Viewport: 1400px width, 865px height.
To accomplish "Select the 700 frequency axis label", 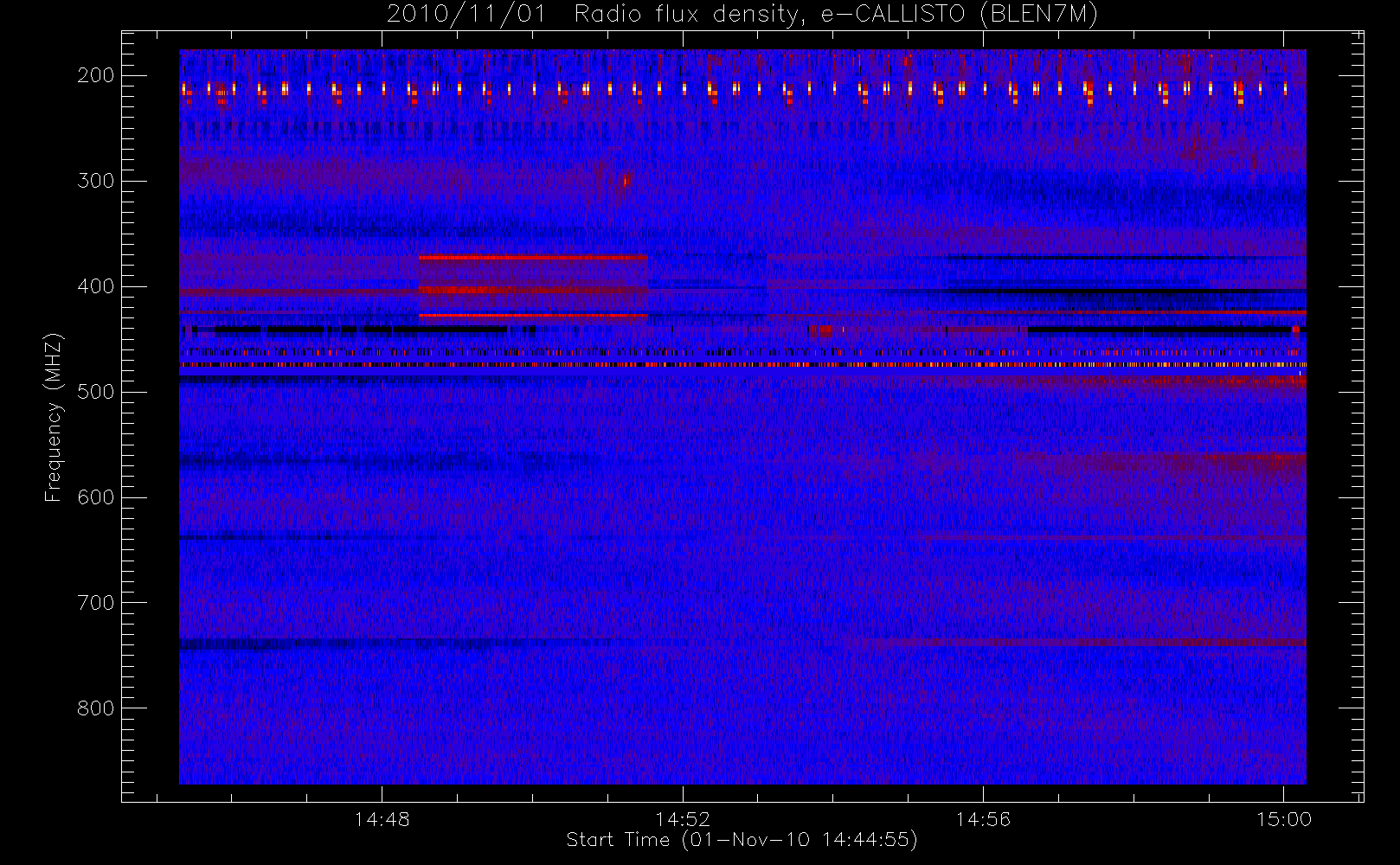I will (x=96, y=603).
